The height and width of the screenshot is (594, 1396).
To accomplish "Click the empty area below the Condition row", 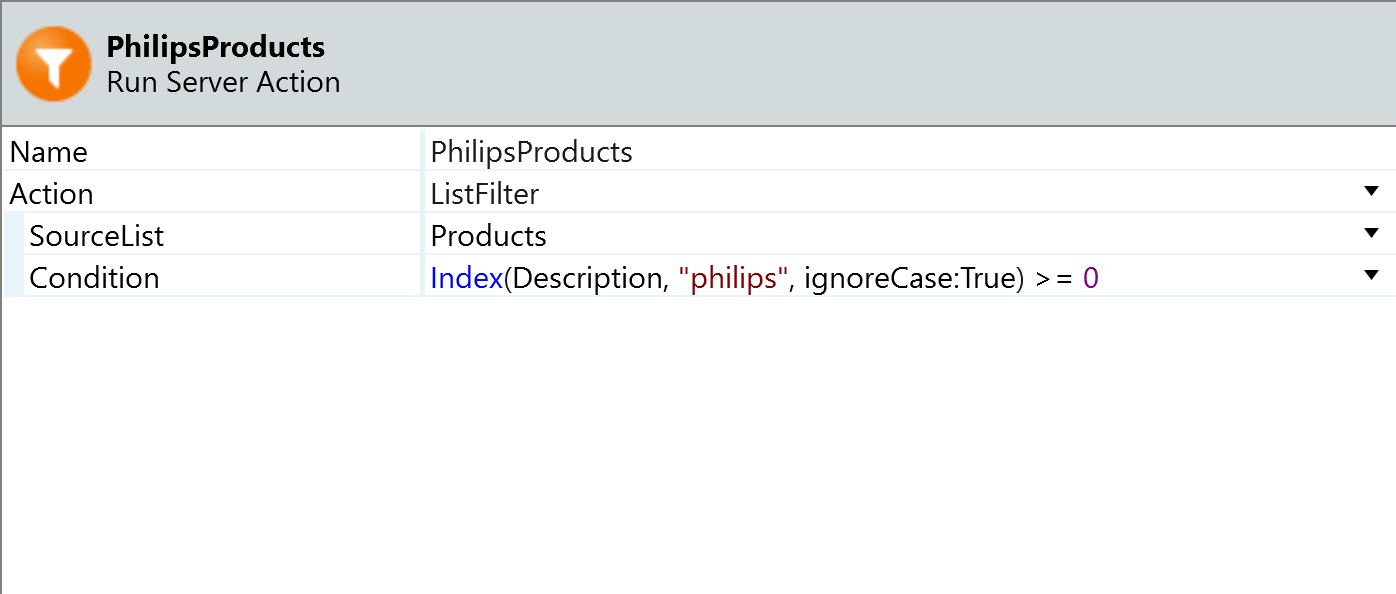I will tap(700, 440).
